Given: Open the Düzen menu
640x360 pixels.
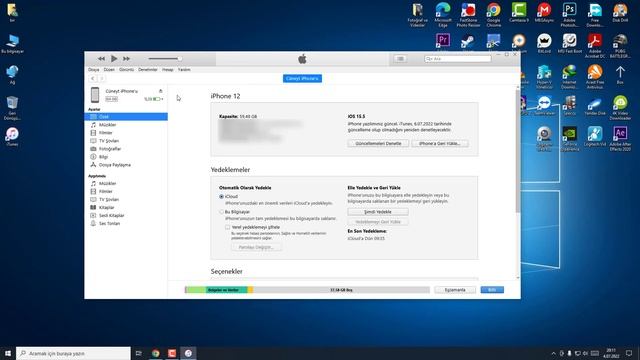Looking at the screenshot, I should [x=109, y=70].
